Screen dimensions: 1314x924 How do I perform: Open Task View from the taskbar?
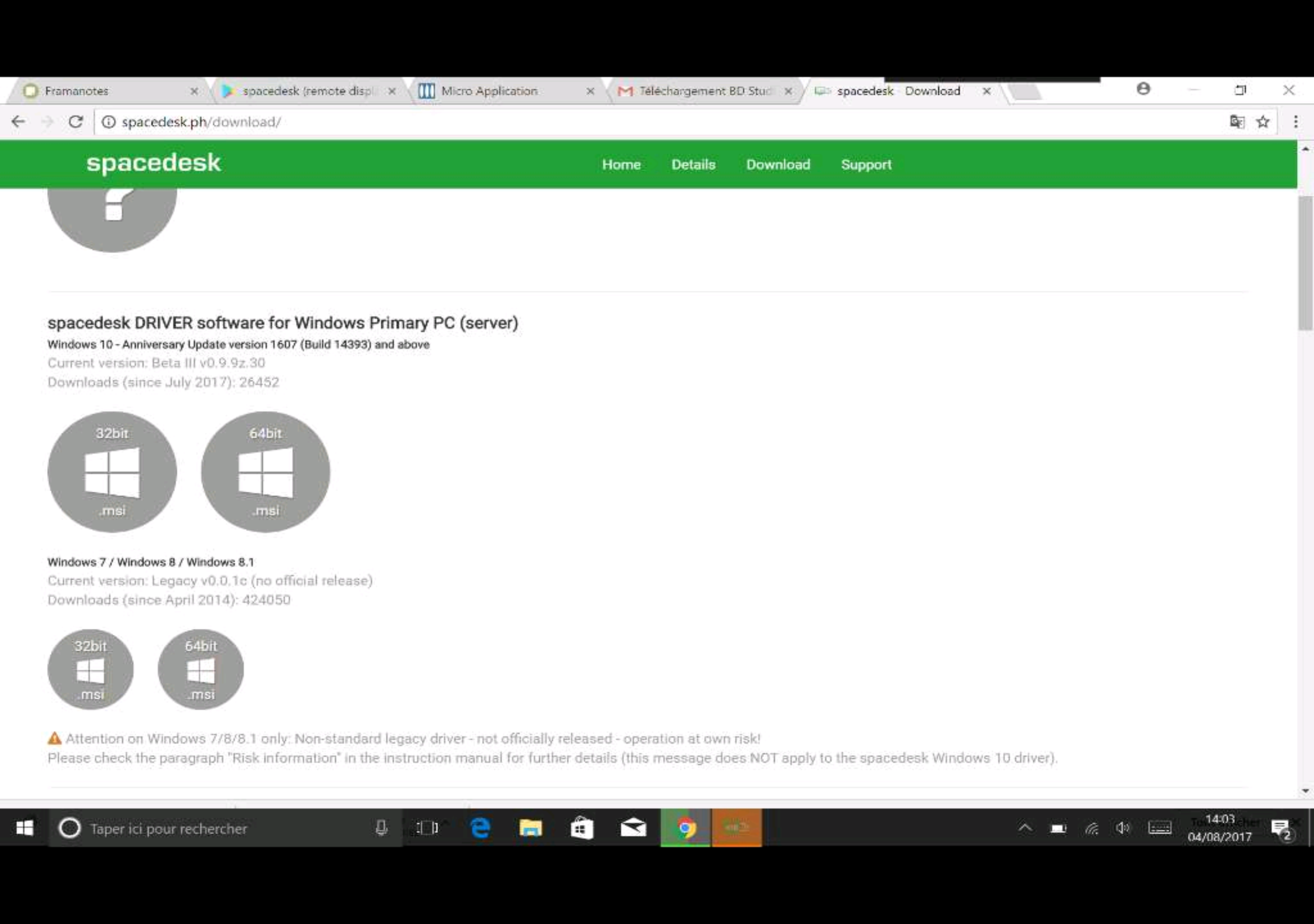click(427, 828)
